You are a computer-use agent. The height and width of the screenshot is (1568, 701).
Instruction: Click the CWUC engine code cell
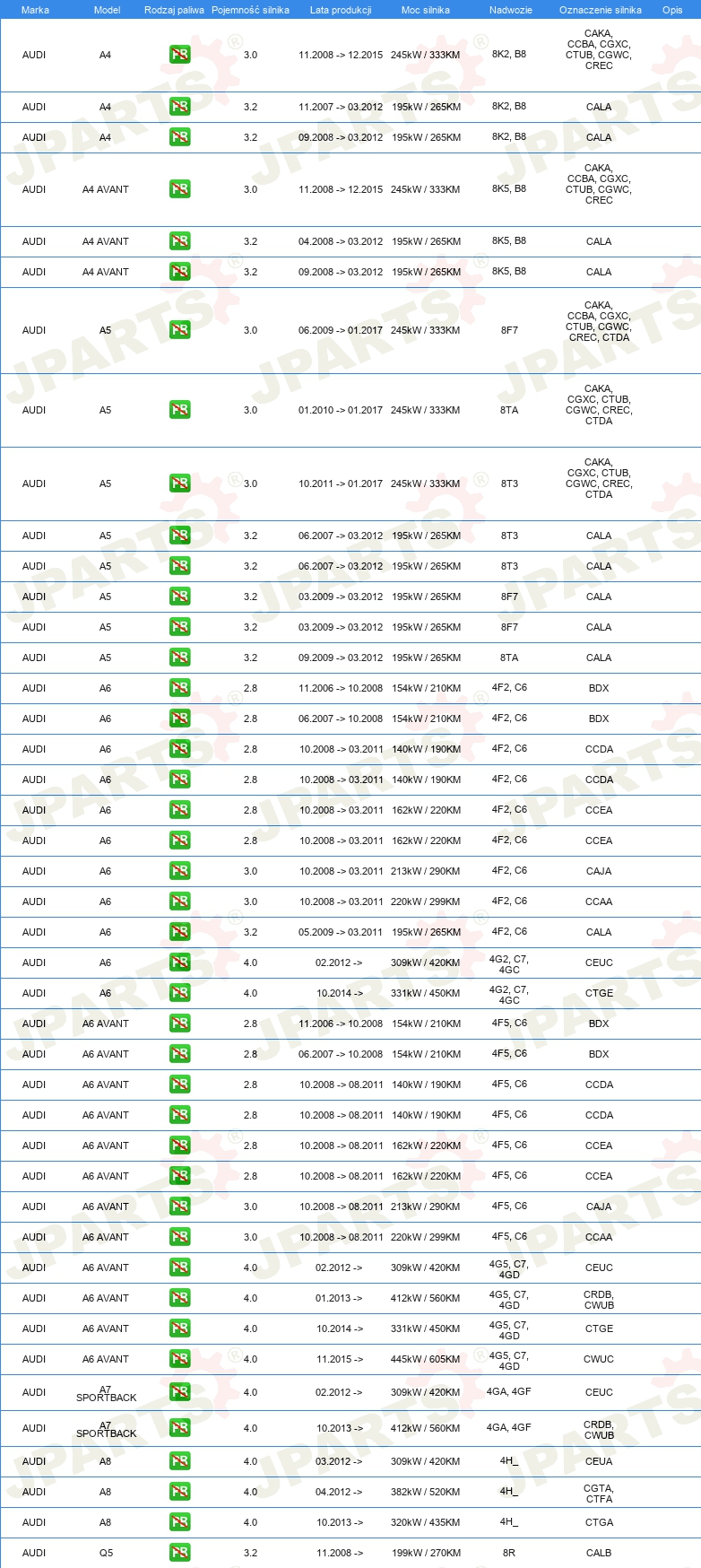599,1359
